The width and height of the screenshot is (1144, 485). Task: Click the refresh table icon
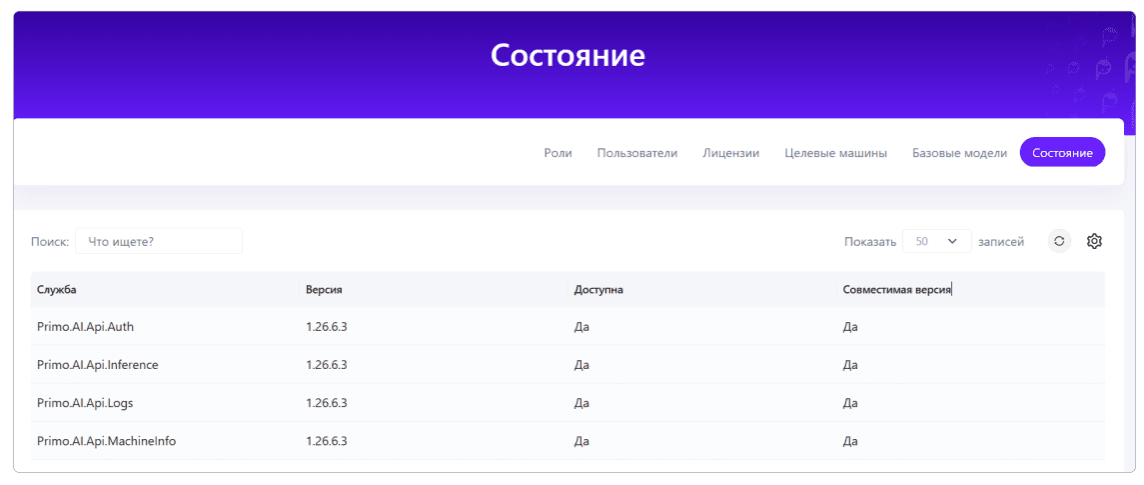[1059, 241]
